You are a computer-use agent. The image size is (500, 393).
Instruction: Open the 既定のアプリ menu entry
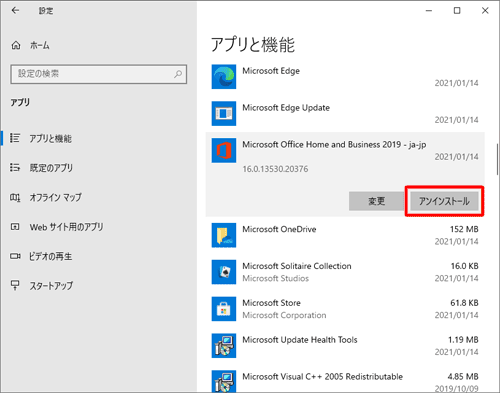[x=51, y=168]
